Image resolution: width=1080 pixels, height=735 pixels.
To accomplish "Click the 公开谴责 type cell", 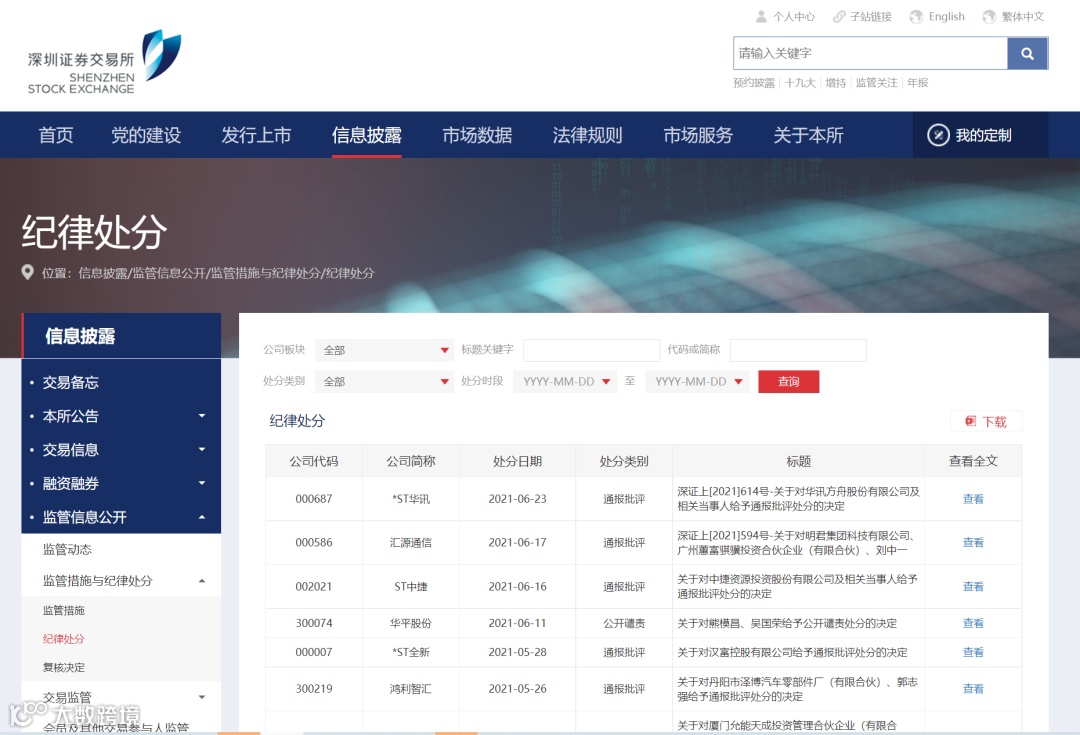I will tap(624, 623).
